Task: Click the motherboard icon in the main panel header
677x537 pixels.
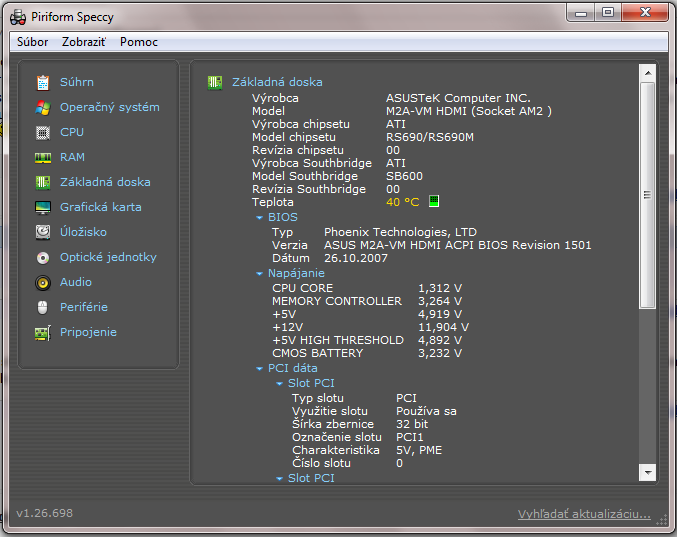Action: 215,82
